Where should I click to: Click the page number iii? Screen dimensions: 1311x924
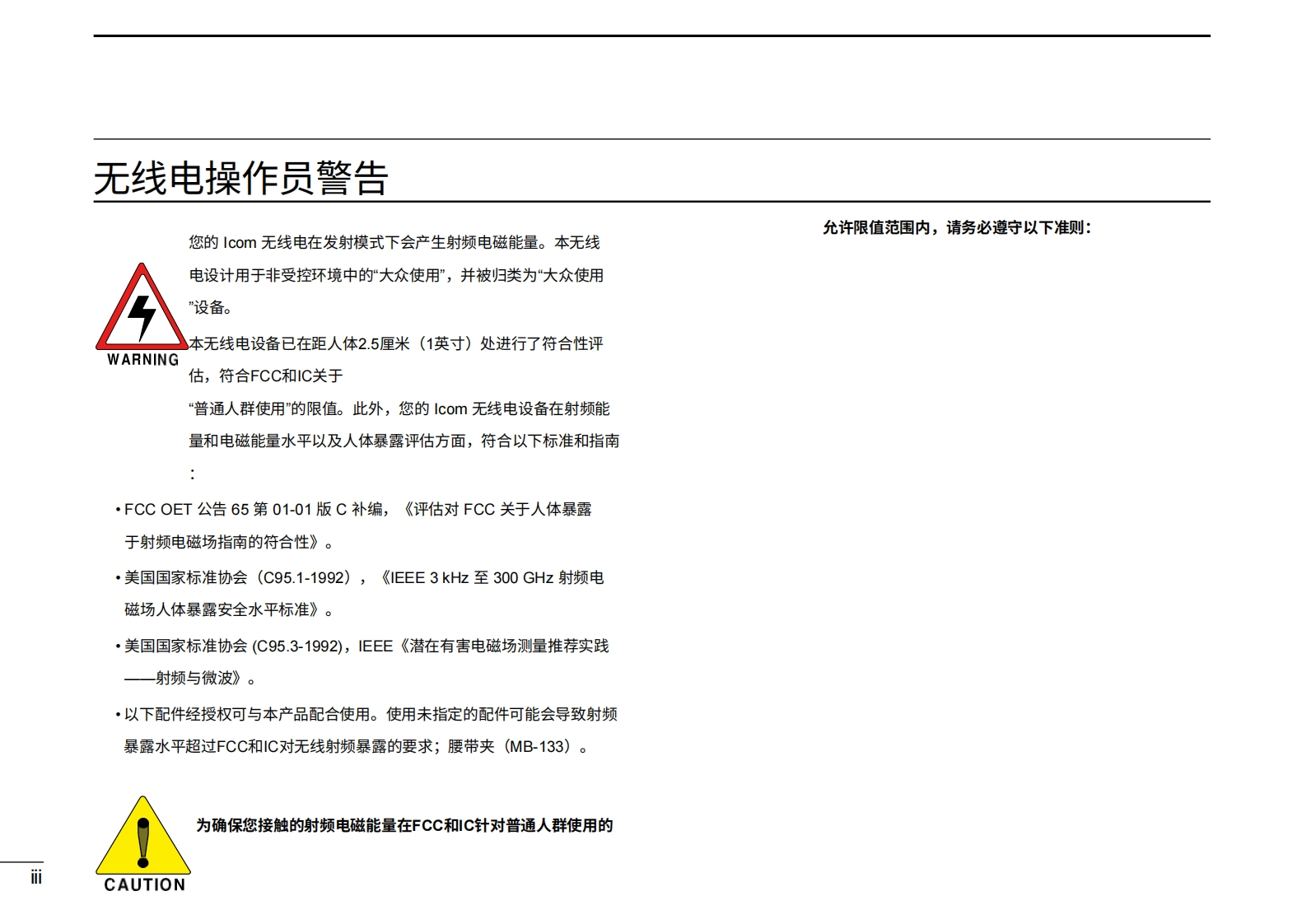[x=35, y=878]
